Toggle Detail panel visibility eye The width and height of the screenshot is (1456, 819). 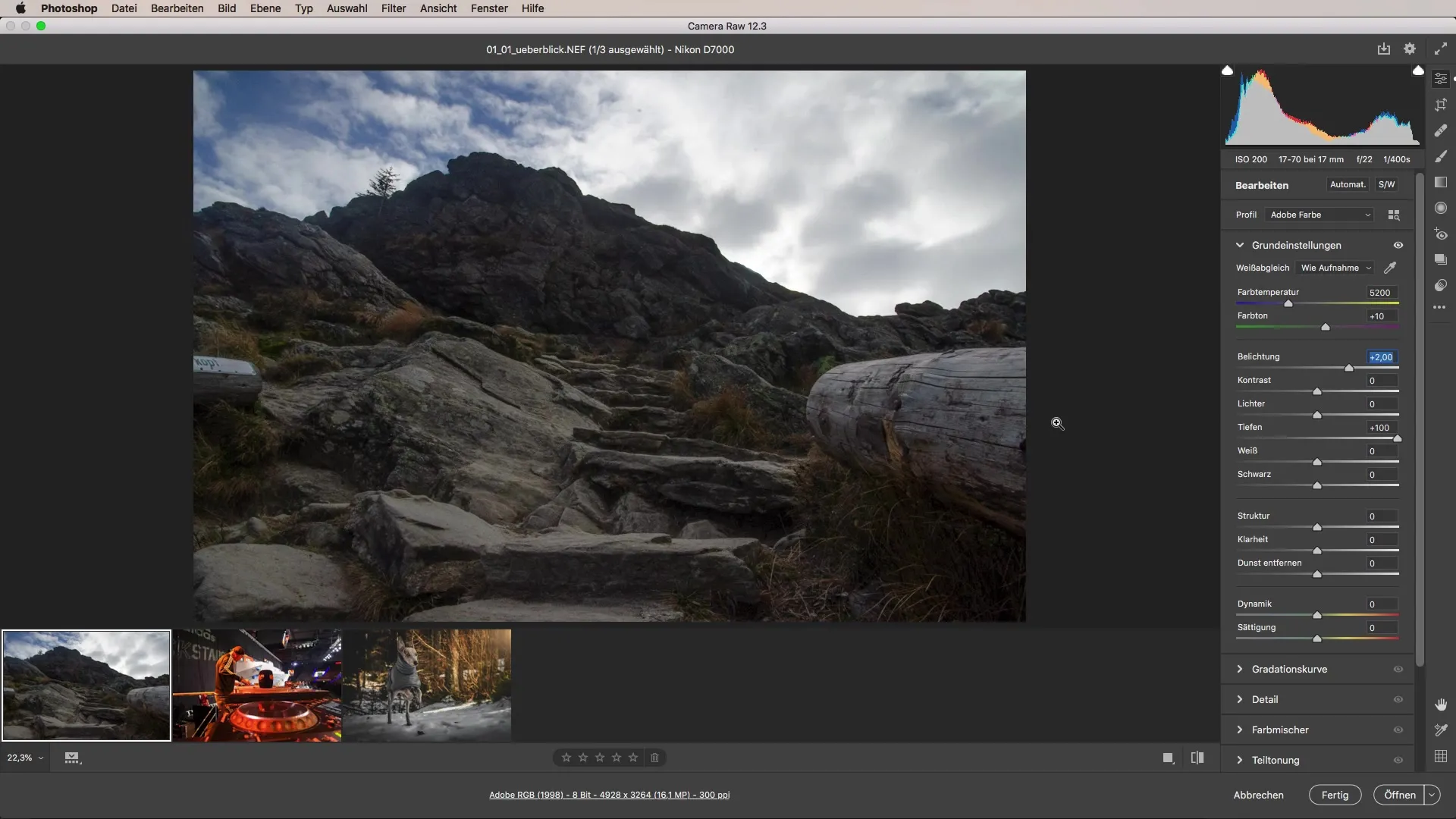[x=1398, y=700]
